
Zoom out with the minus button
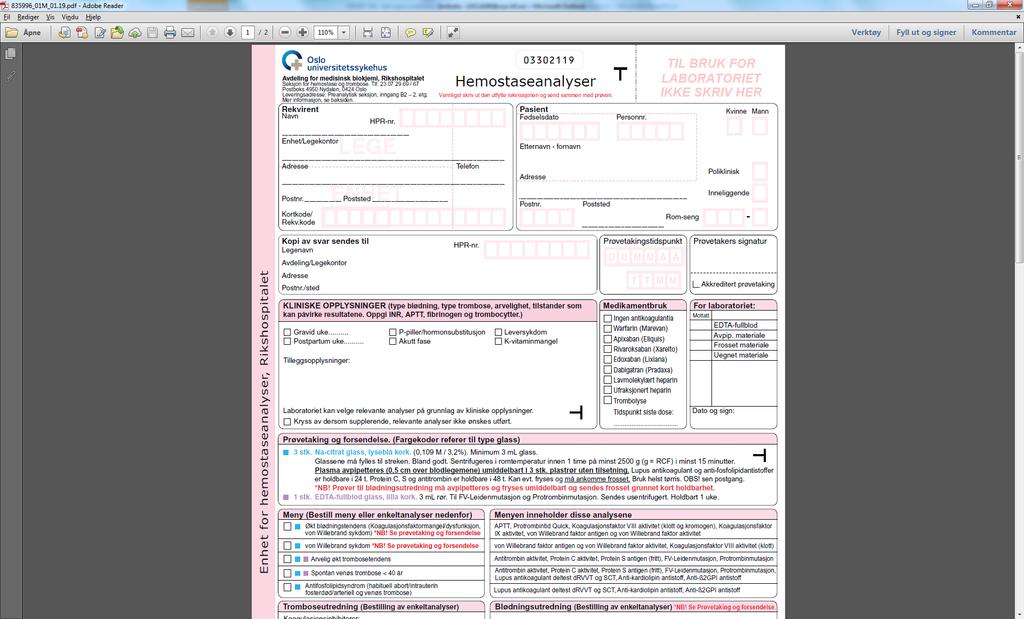coord(285,32)
